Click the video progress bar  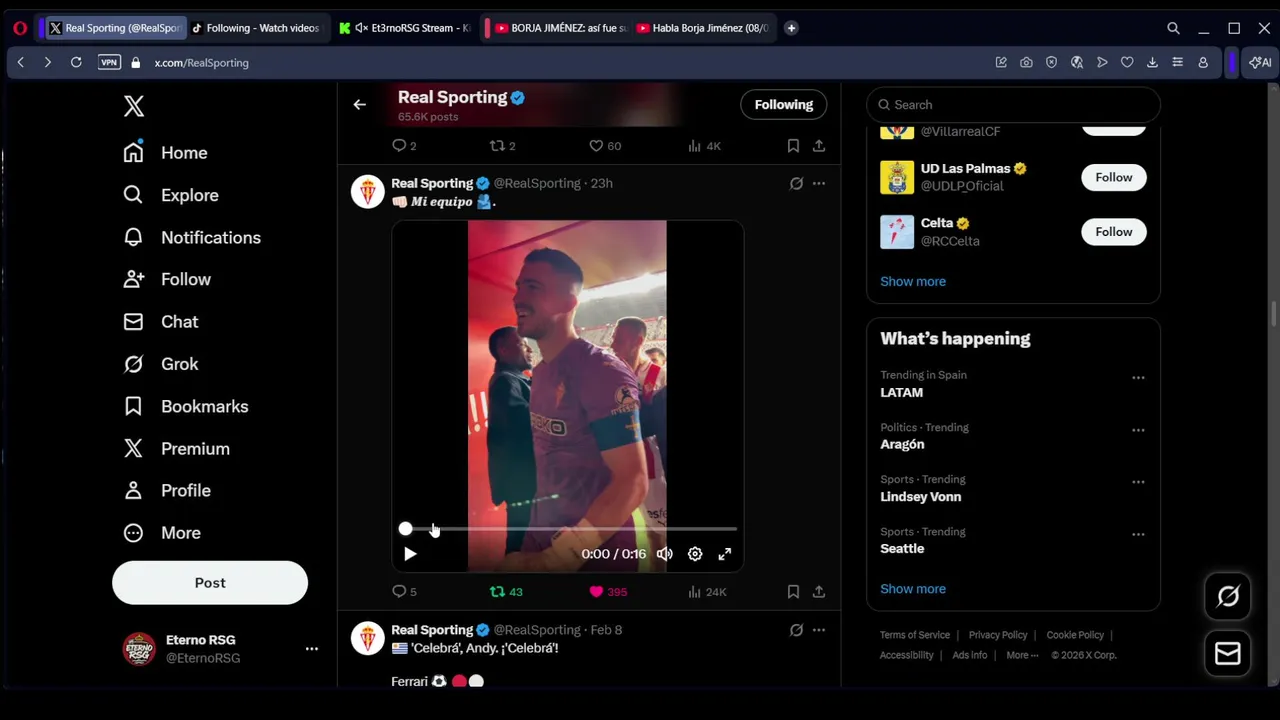[570, 528]
